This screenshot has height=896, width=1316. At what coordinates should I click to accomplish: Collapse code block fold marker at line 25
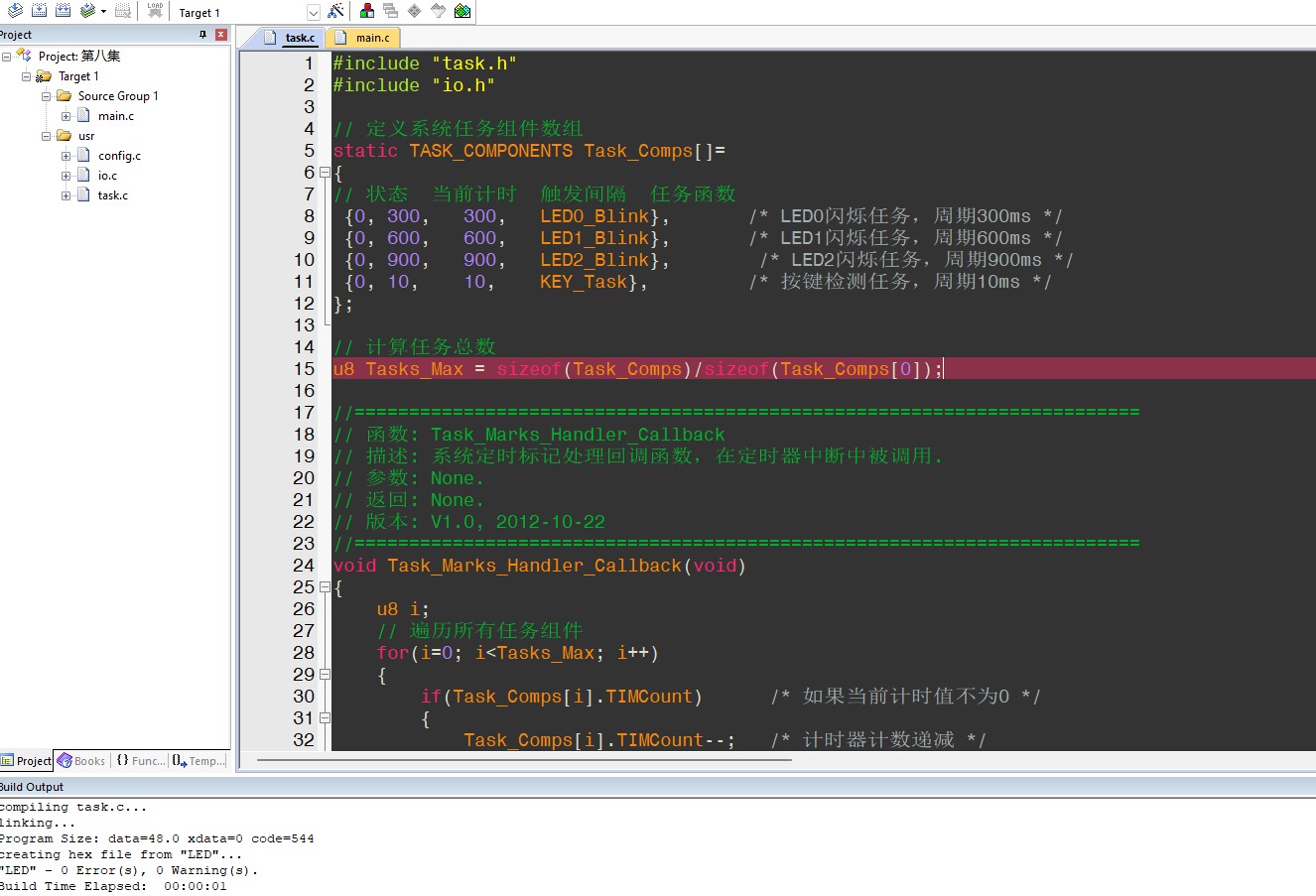325,587
